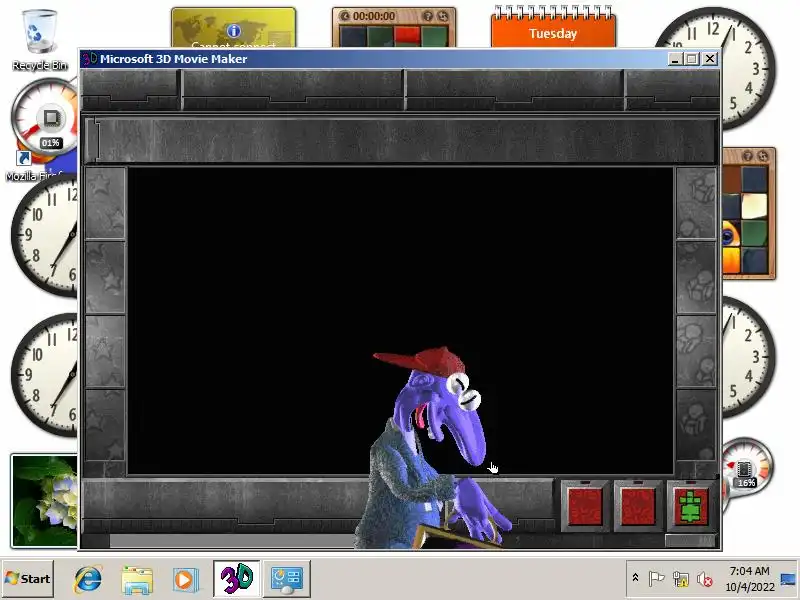
Task: Open the clock showing 7:04 AM
Action: [x=749, y=579]
